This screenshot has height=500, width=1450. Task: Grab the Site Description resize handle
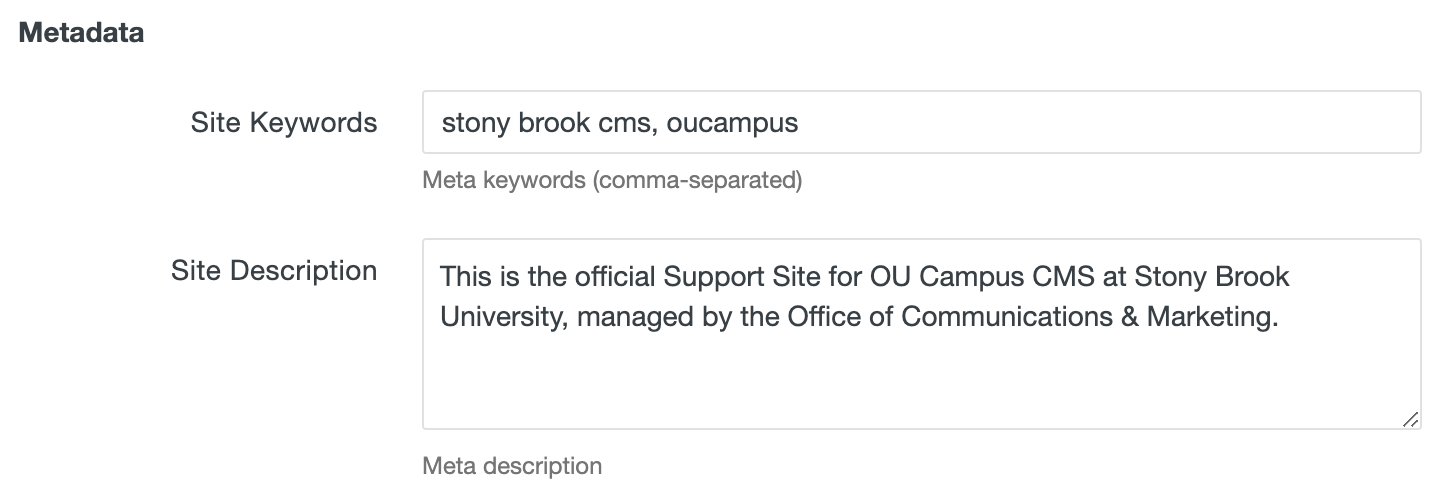pyautogui.click(x=1410, y=420)
